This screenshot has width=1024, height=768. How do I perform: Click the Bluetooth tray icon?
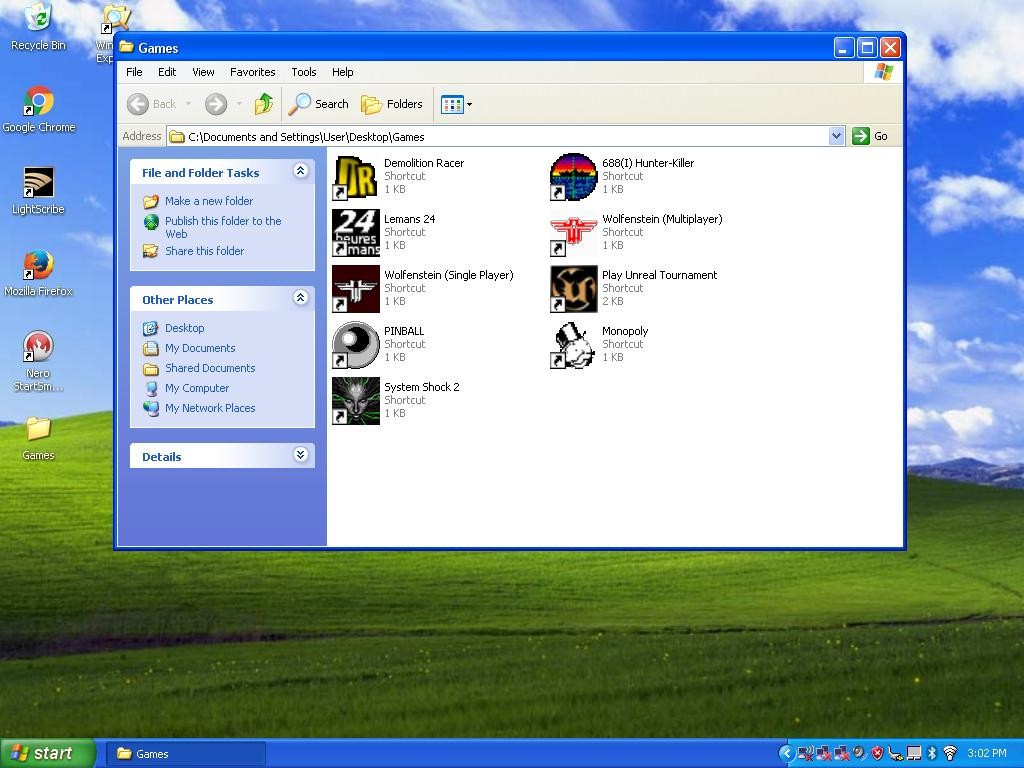click(932, 754)
